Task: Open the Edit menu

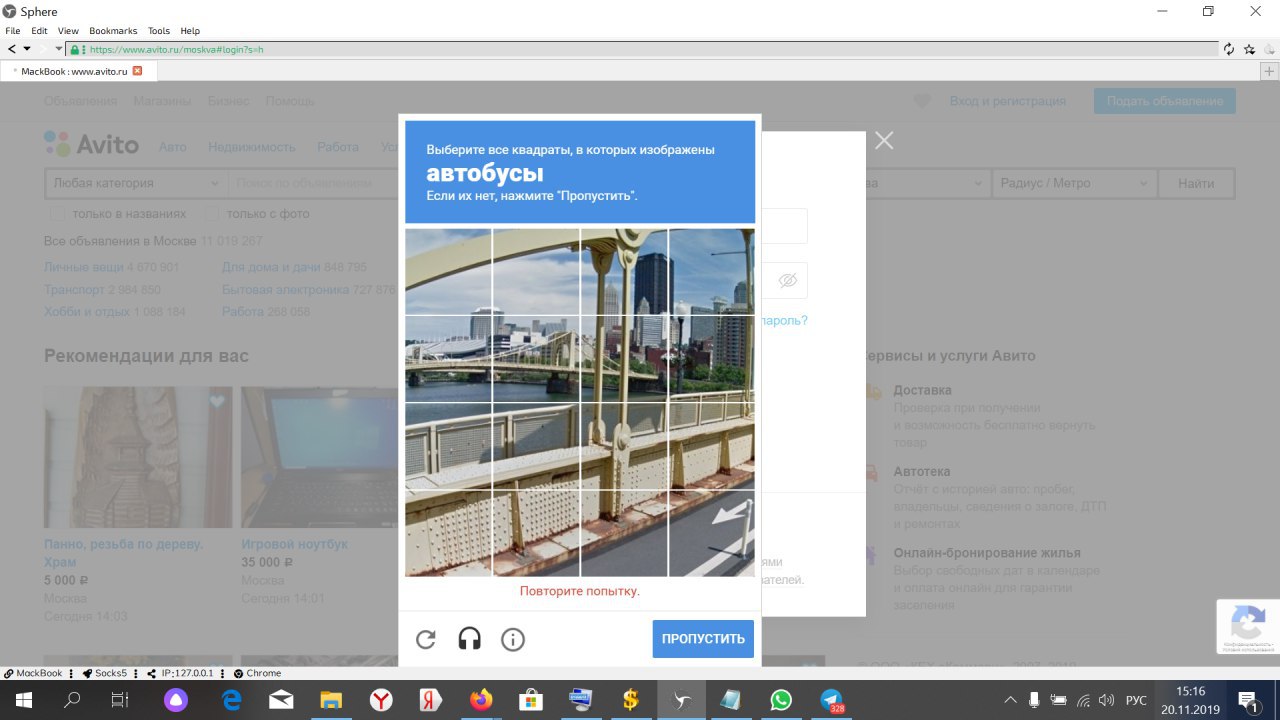Action: tap(39, 31)
